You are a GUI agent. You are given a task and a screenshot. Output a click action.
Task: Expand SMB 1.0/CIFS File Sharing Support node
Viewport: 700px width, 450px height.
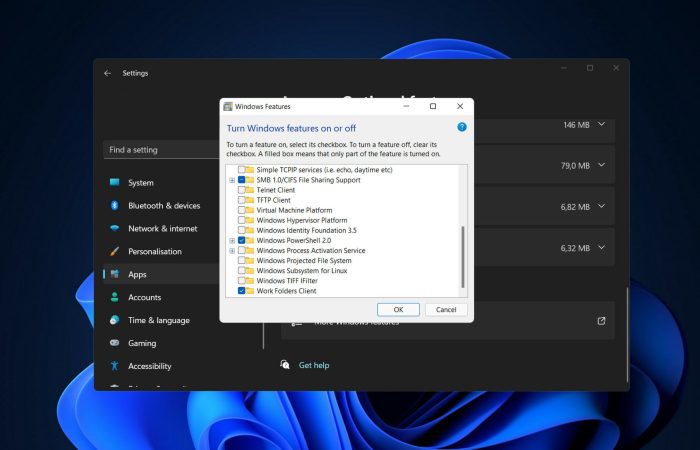tap(232, 180)
